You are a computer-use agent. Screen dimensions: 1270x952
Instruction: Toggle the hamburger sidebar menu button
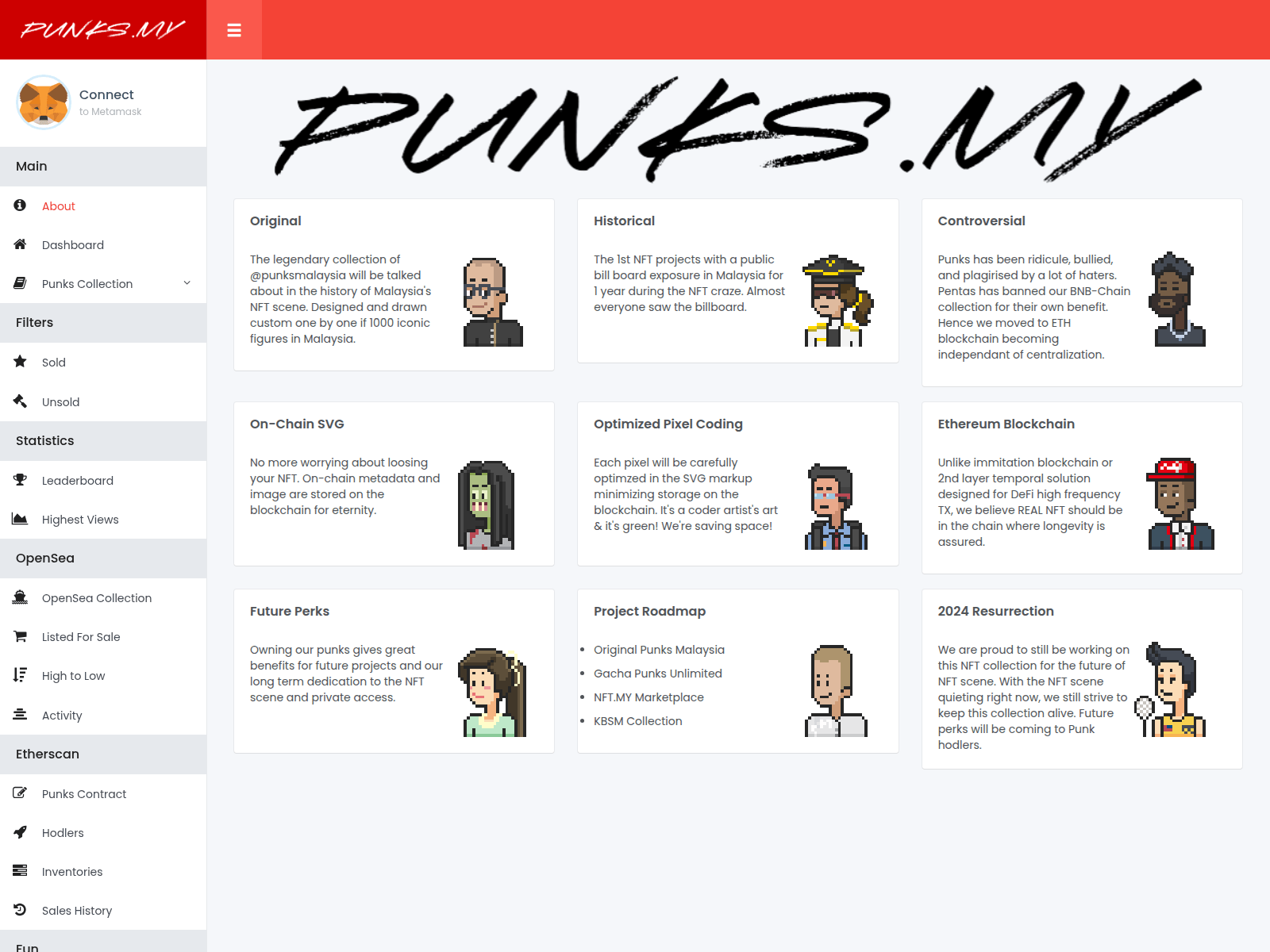(234, 30)
